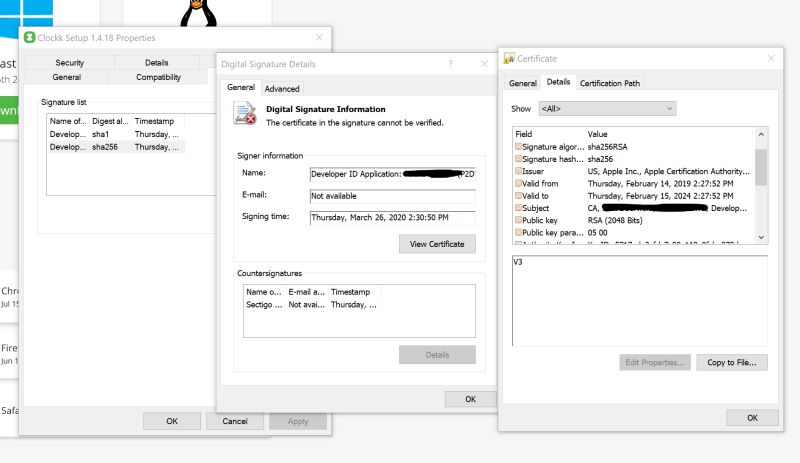Click the 'Name of...' signature list column header
The image size is (800, 463).
(x=68, y=121)
